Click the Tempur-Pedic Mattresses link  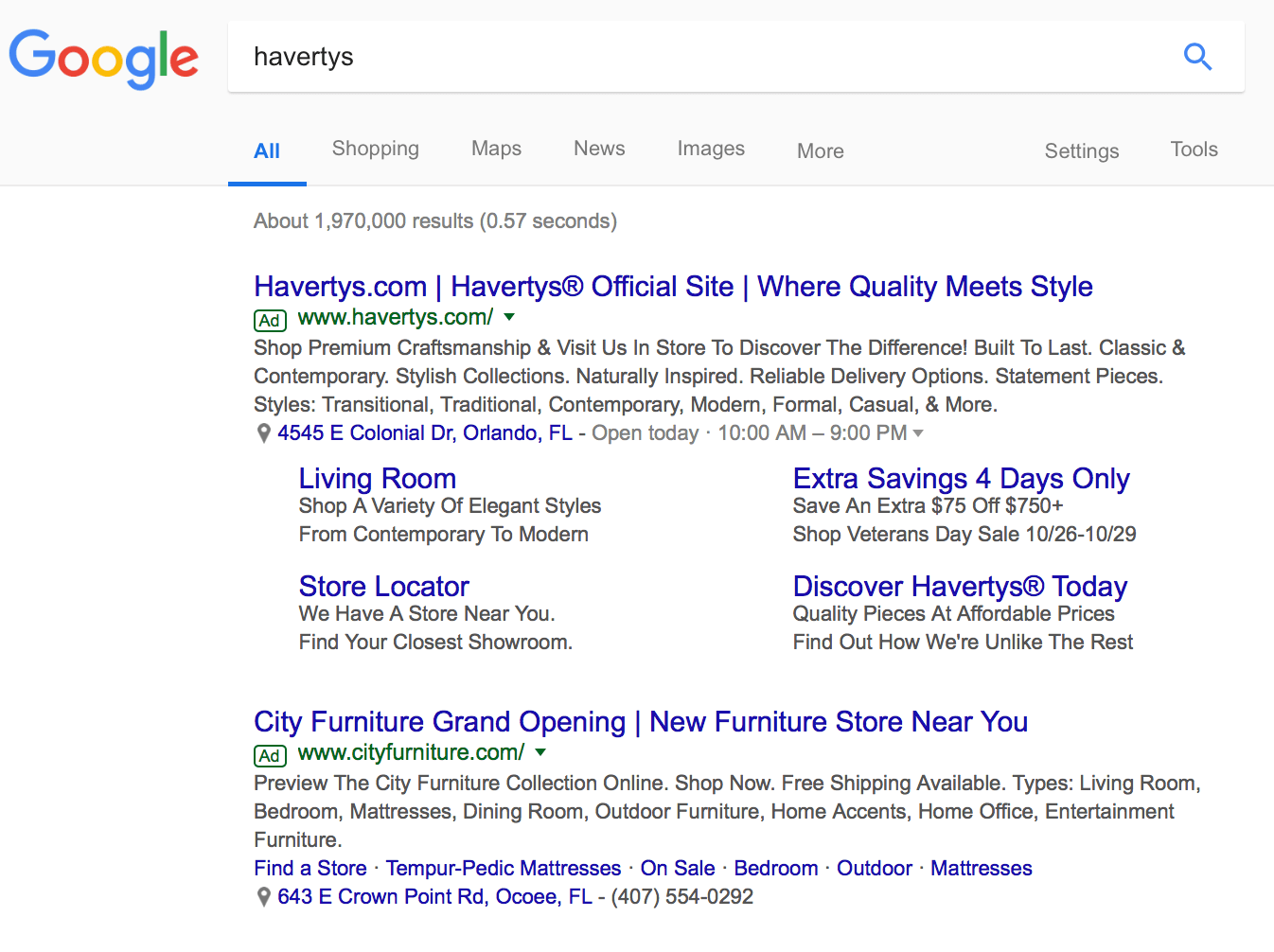click(504, 869)
